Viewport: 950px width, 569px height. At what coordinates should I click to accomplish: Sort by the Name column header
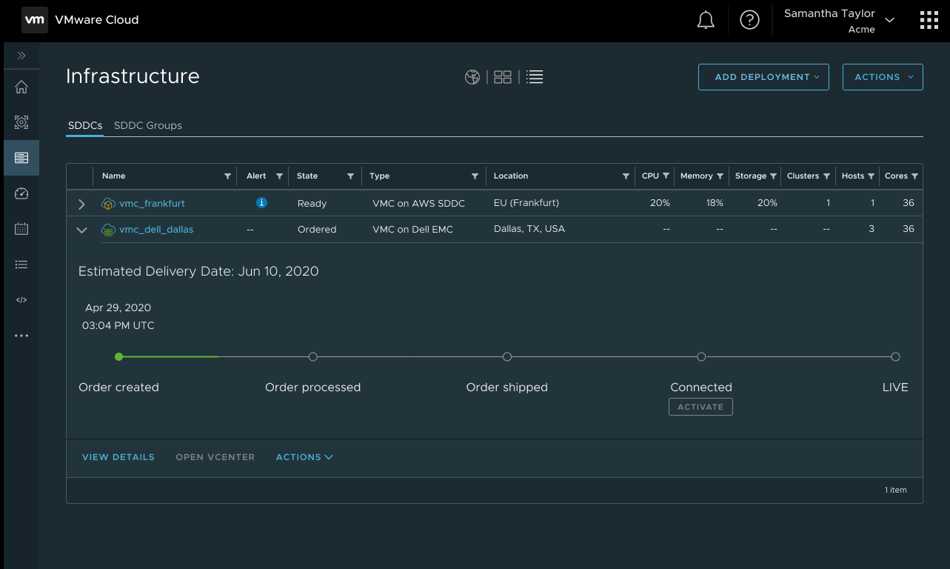tap(113, 176)
